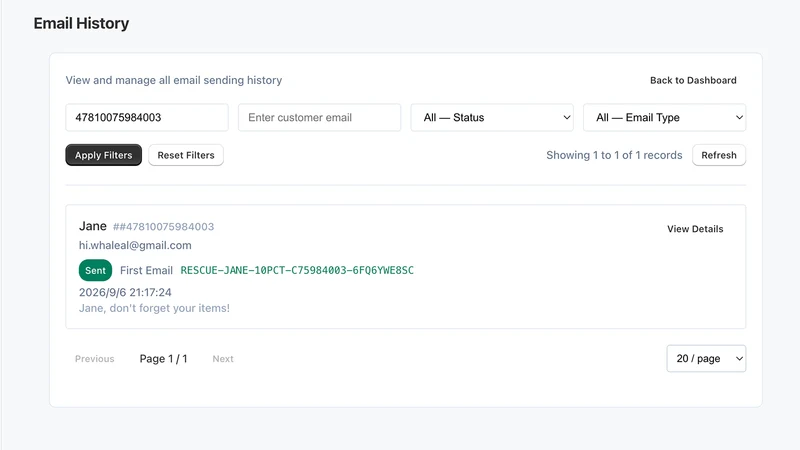Click the customer name Jane

click(x=93, y=226)
